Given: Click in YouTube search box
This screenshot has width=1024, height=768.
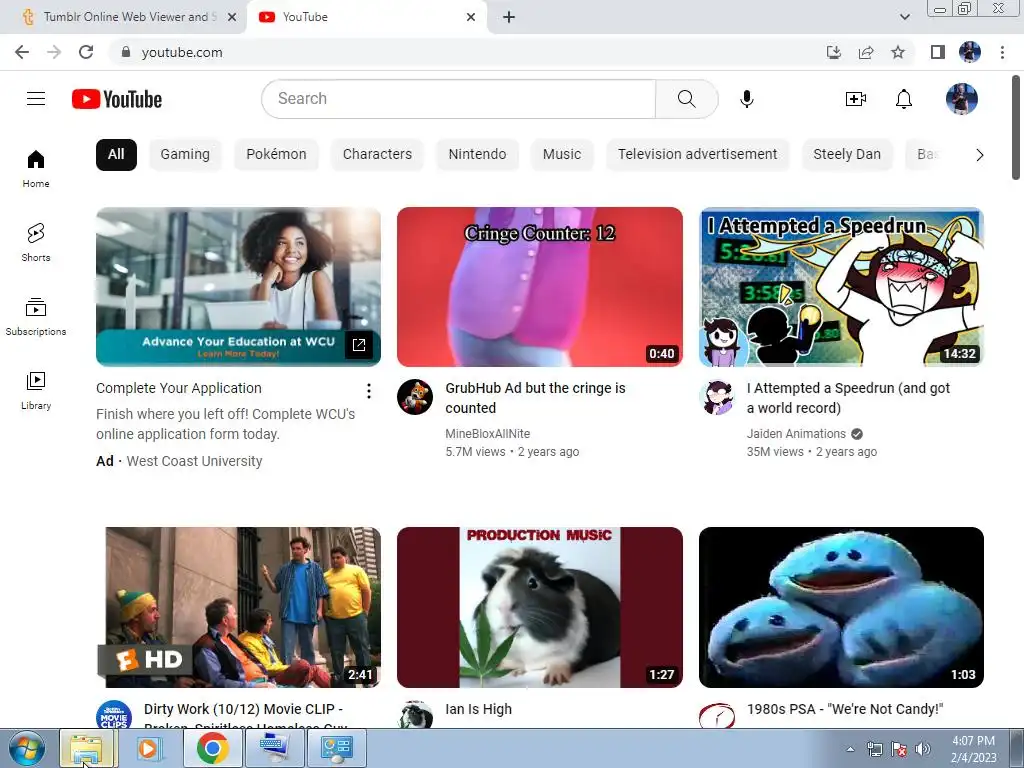Looking at the screenshot, I should 458,99.
